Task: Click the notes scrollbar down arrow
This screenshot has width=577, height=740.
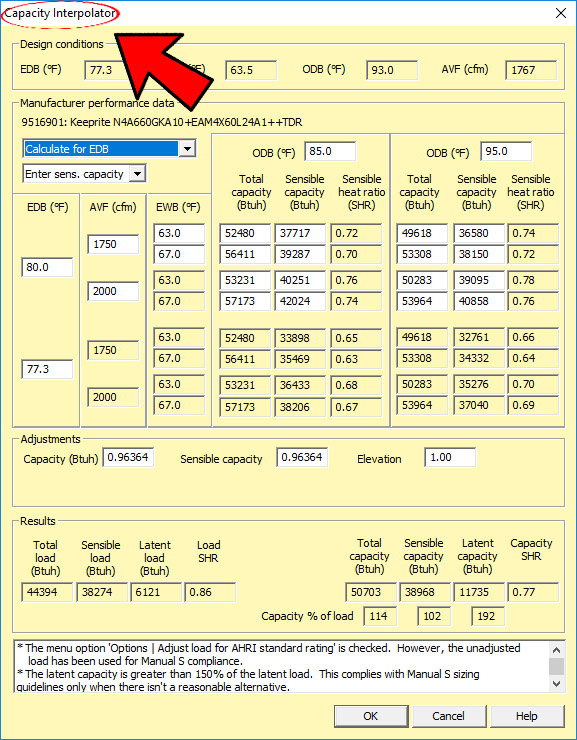Action: 557,683
